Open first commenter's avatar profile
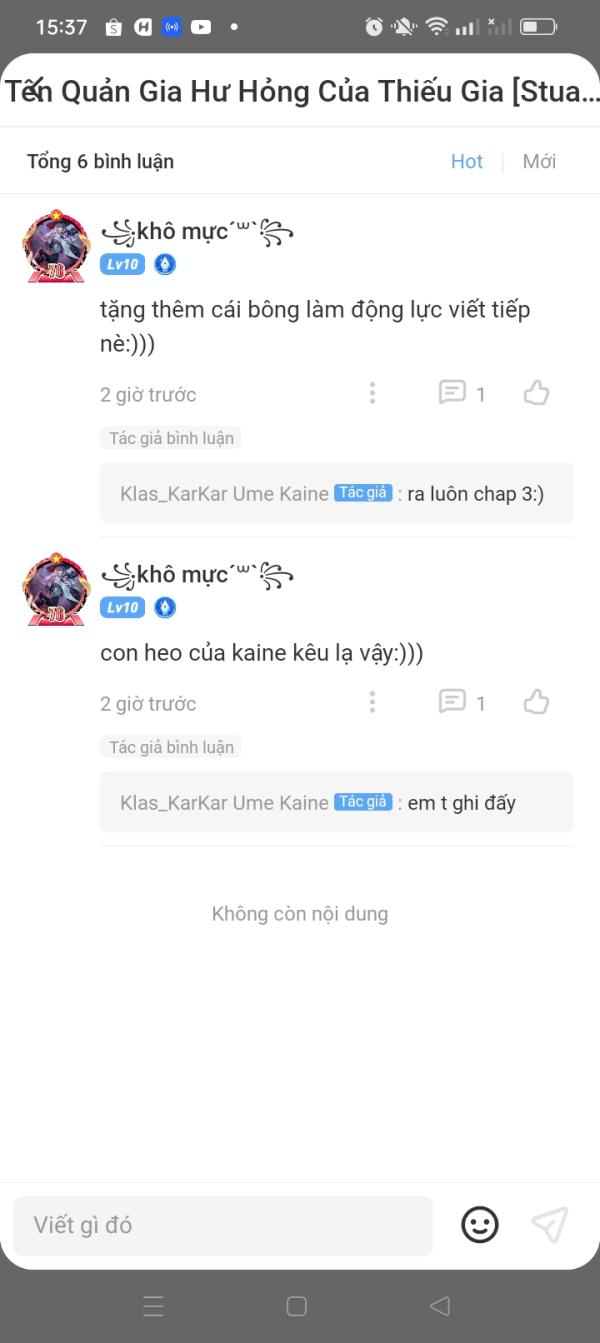600x1343 pixels. pyautogui.click(x=56, y=246)
